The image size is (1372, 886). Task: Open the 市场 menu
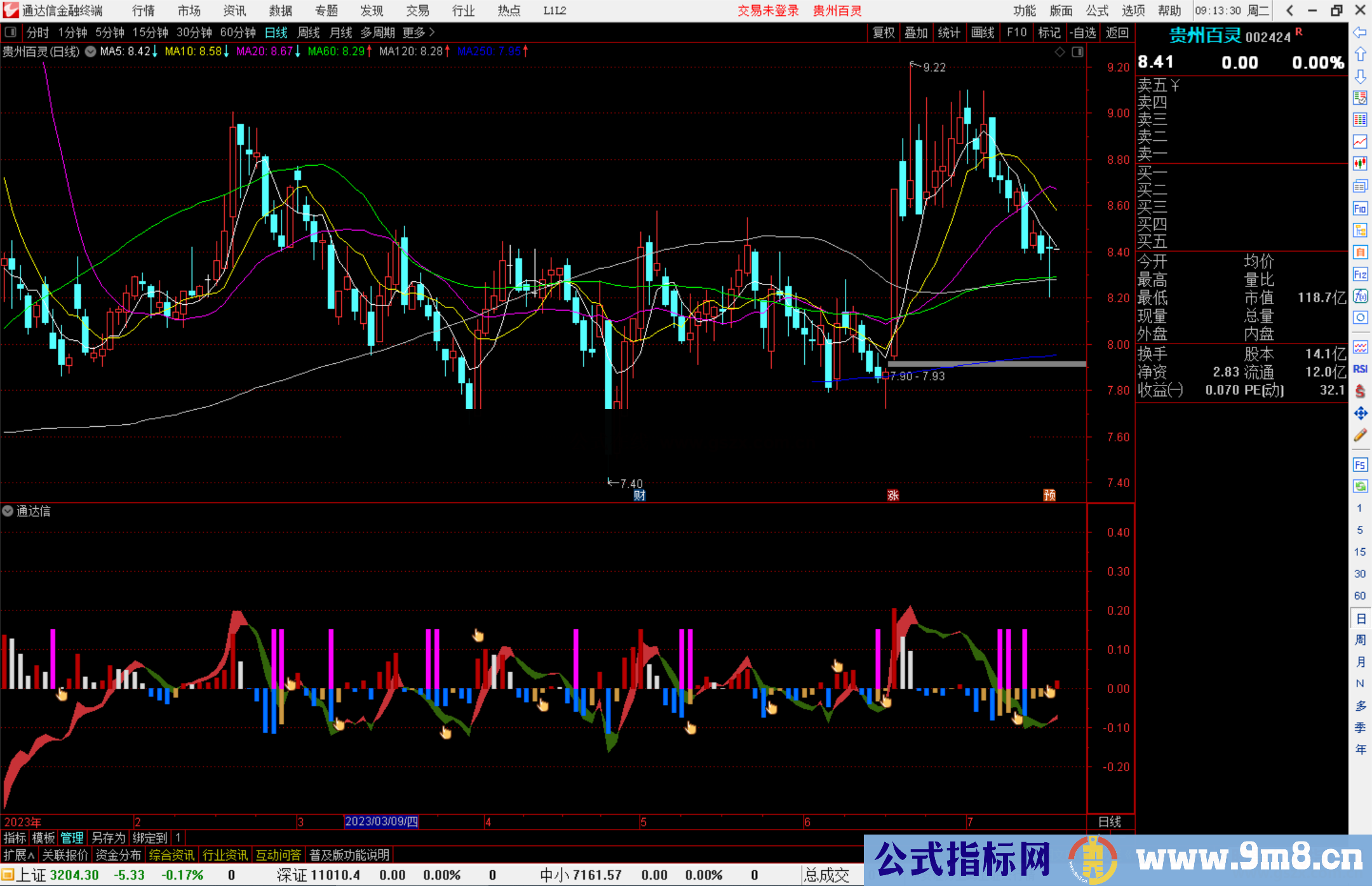pos(189,11)
